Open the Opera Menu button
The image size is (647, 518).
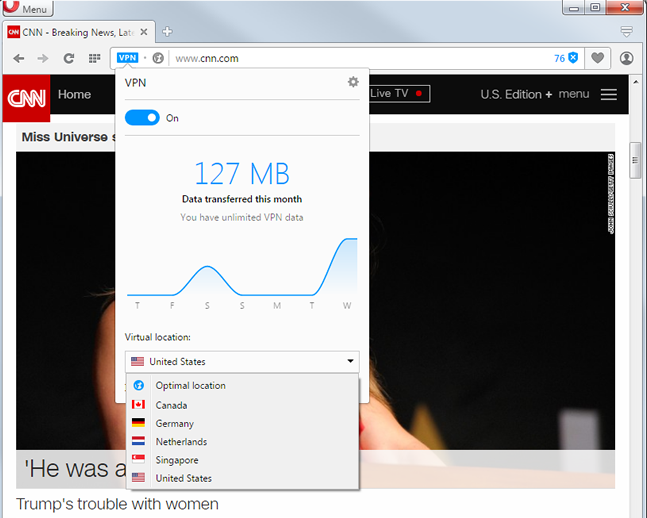click(x=27, y=8)
